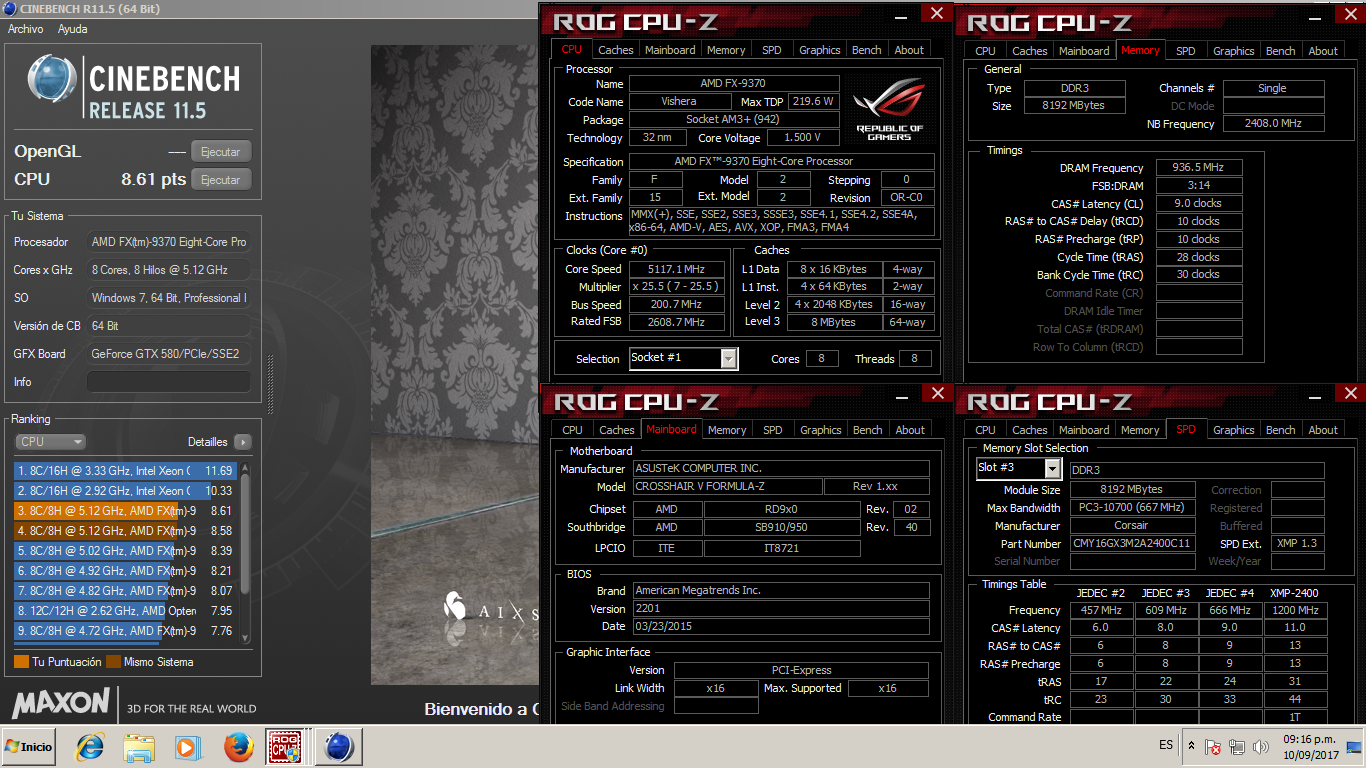Show hidden tray icons arrow
The image size is (1366, 768).
tap(1191, 746)
